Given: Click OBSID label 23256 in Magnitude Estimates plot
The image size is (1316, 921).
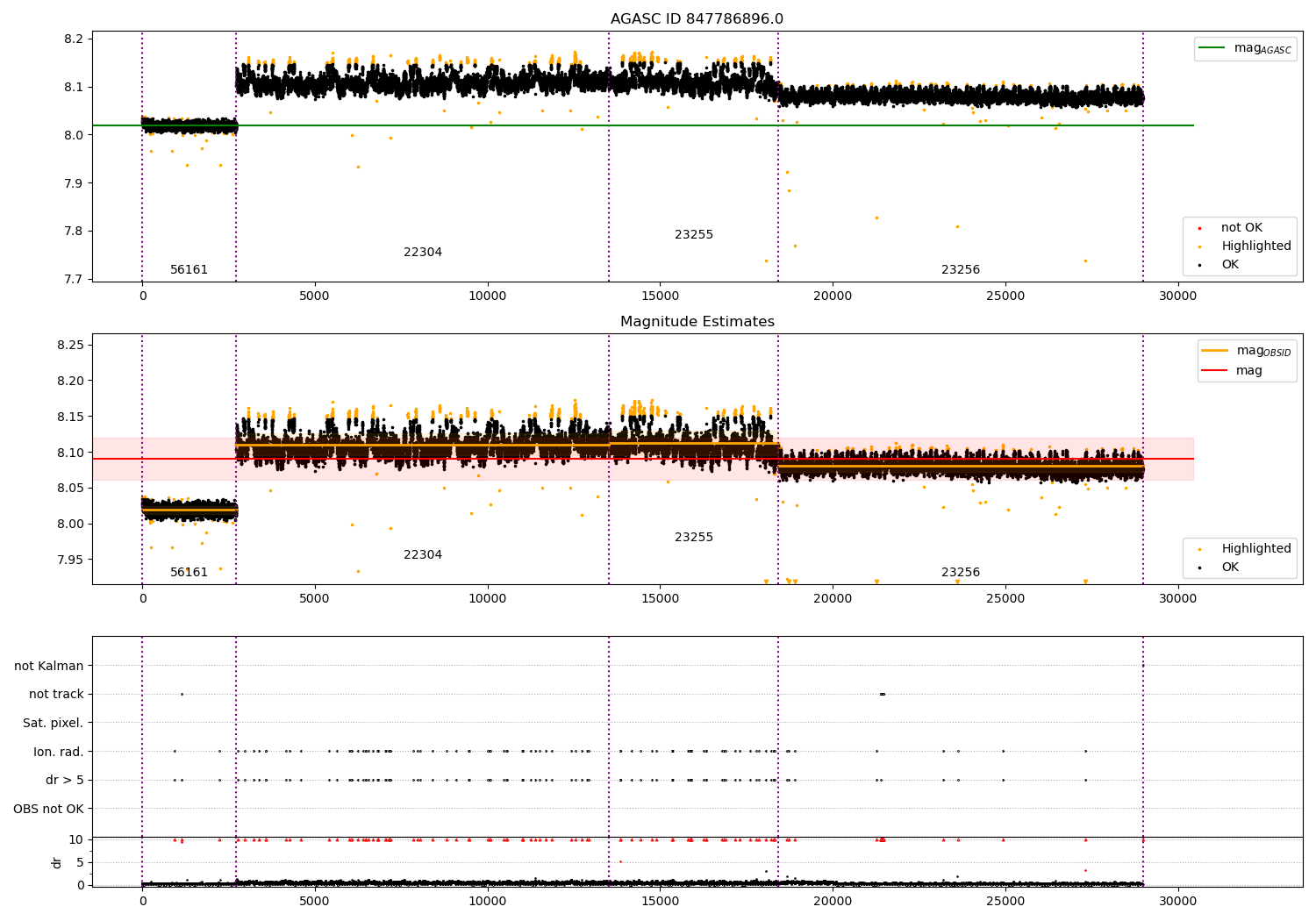Looking at the screenshot, I should tap(961, 573).
